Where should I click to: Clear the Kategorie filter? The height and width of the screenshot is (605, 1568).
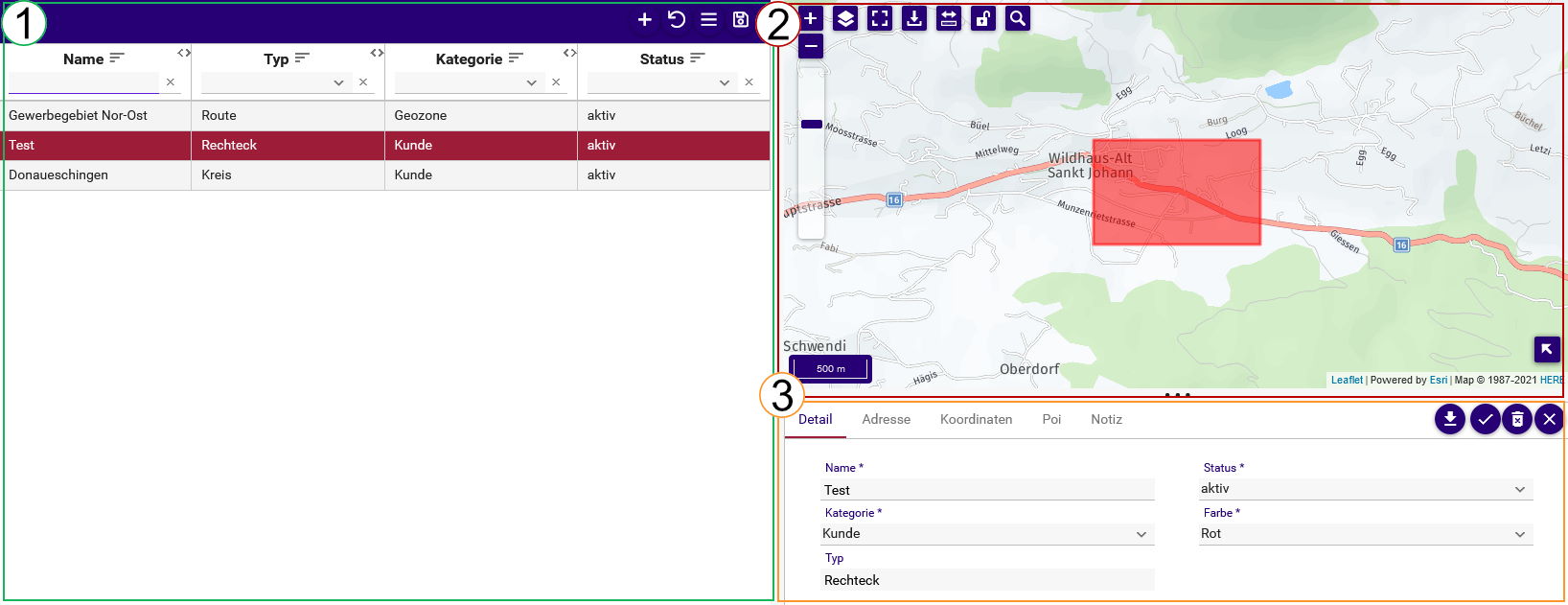[x=556, y=82]
